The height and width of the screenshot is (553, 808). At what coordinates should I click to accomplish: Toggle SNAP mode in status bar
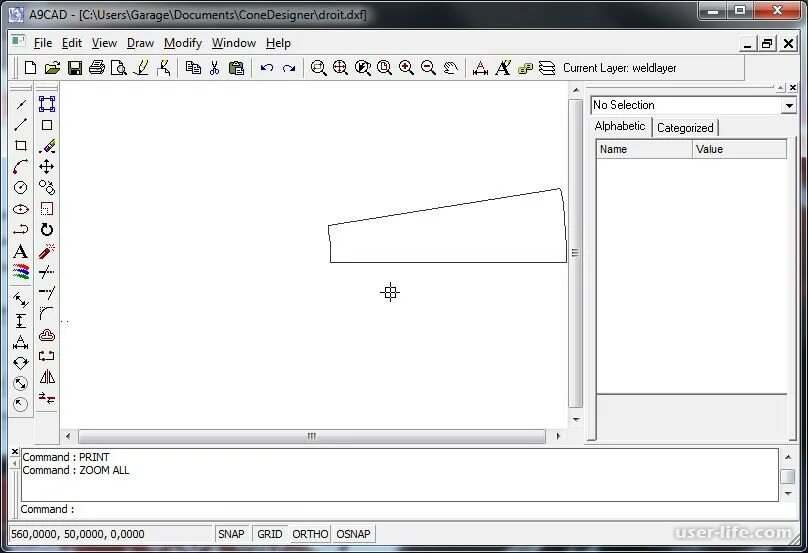231,534
